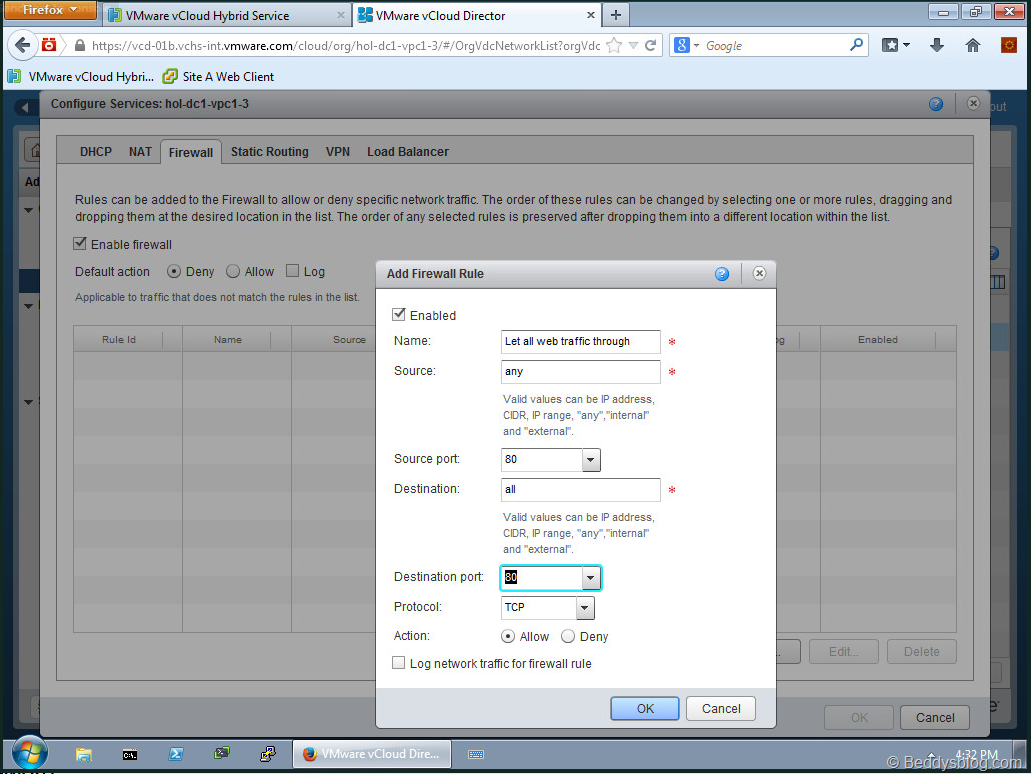Switch to VMware vCloud Director taskbar button
This screenshot has height=774, width=1031.
pos(372,754)
